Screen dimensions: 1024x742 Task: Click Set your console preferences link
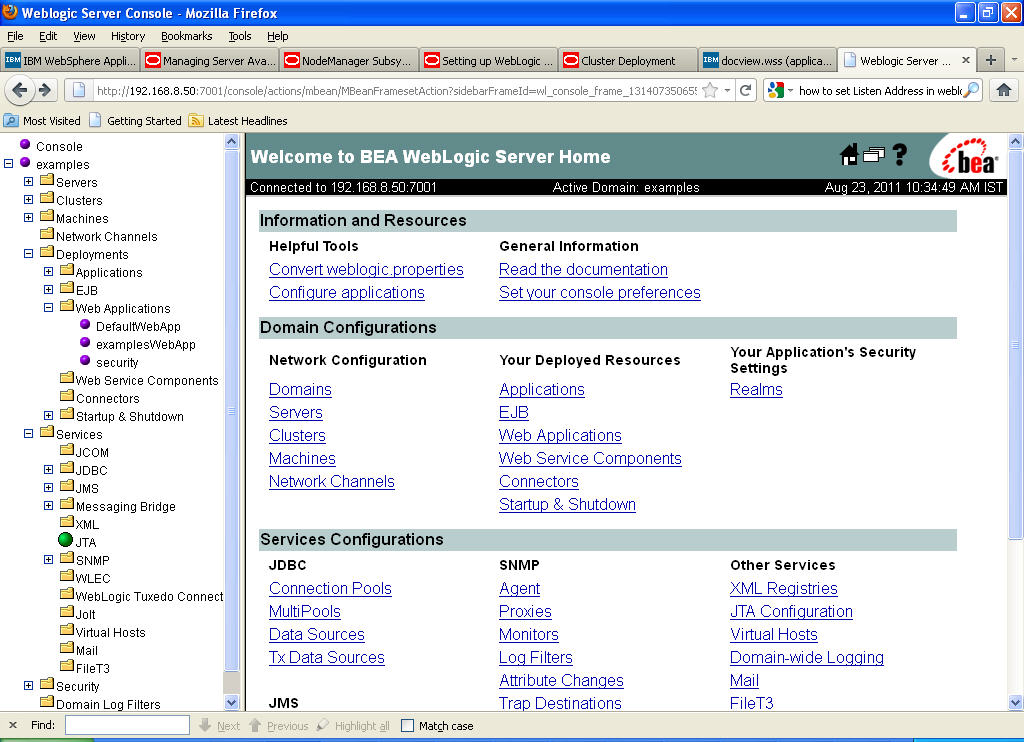coord(600,293)
